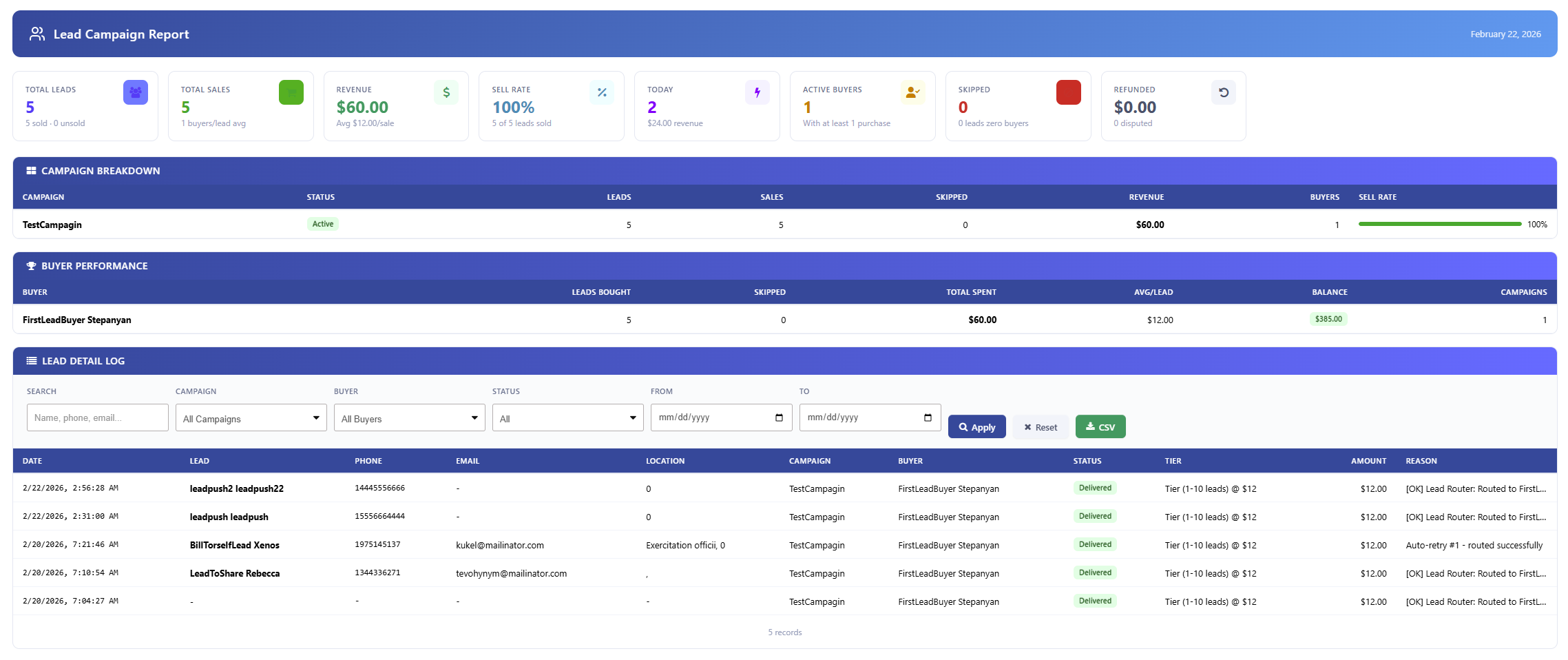Click the Active Buyers person-check icon
The height and width of the screenshot is (660, 1568).
(x=912, y=92)
